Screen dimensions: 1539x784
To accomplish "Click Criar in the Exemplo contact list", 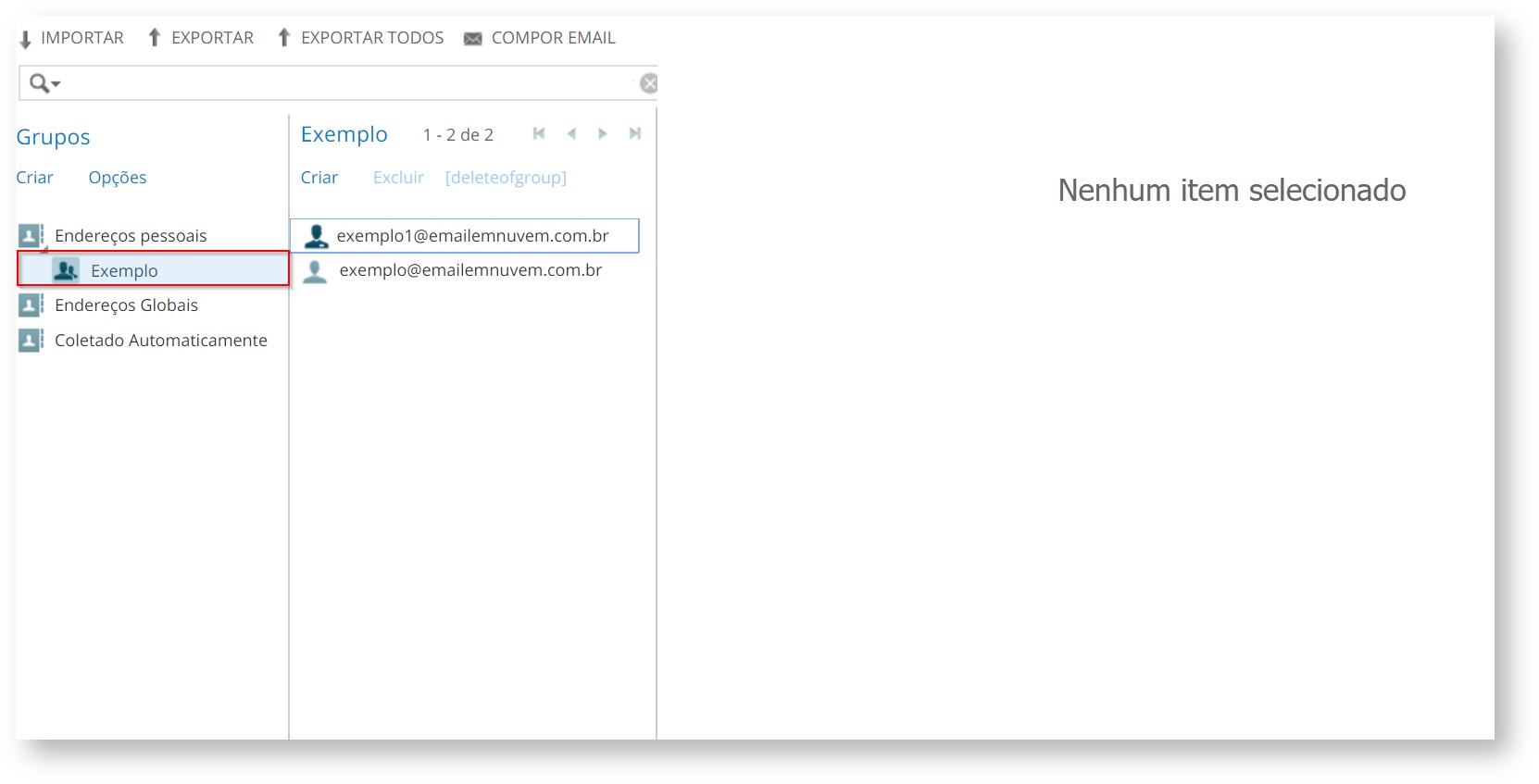I will pyautogui.click(x=319, y=178).
